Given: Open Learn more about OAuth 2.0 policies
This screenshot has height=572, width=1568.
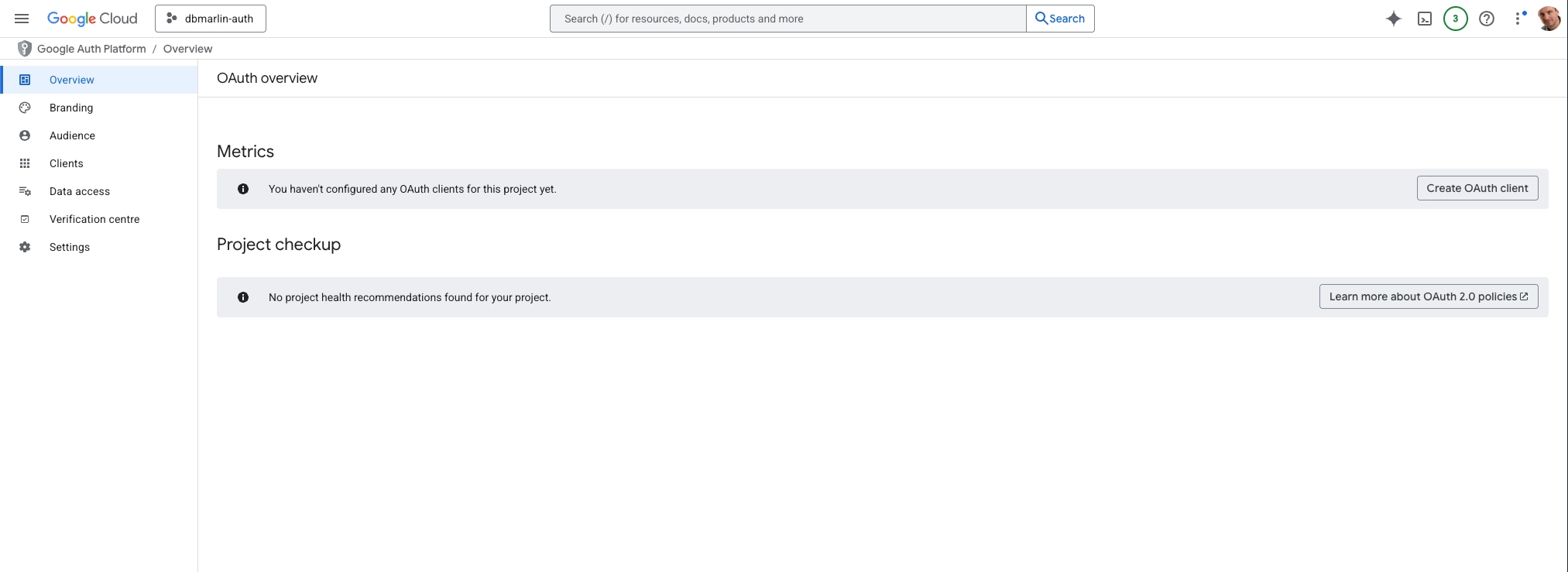Looking at the screenshot, I should (x=1428, y=296).
